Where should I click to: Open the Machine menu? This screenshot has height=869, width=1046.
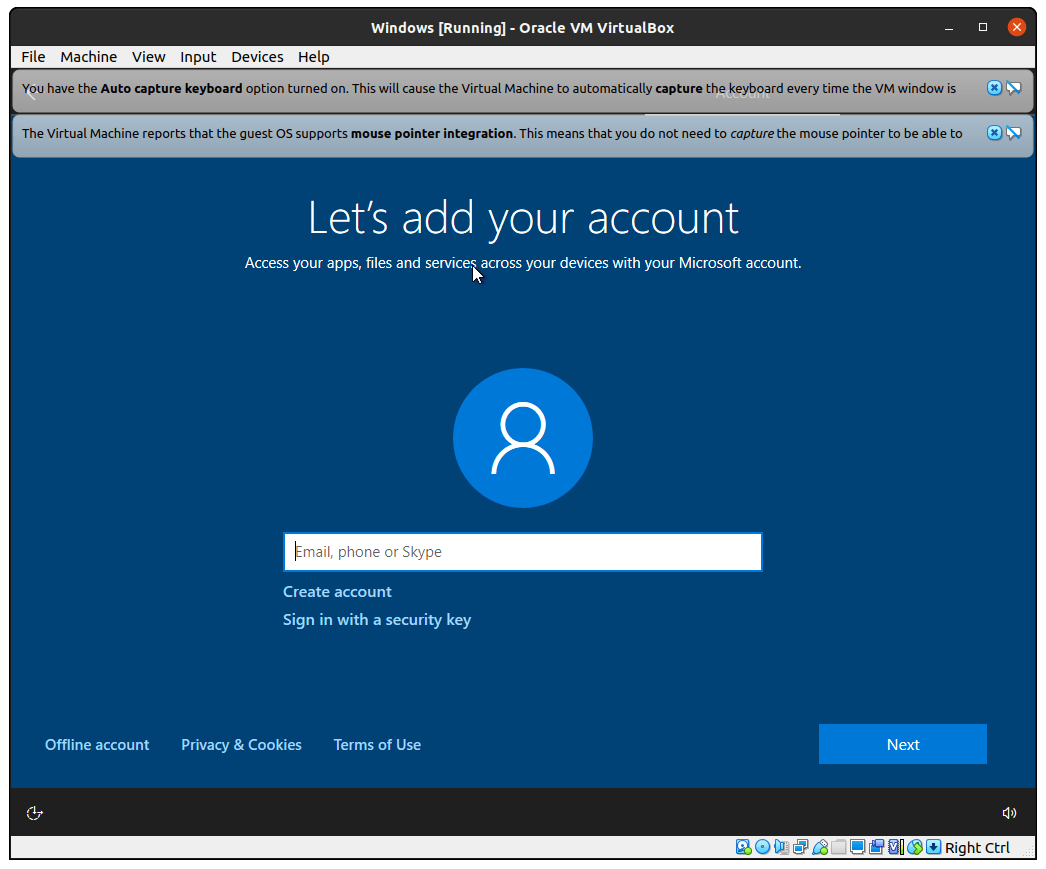tap(89, 57)
